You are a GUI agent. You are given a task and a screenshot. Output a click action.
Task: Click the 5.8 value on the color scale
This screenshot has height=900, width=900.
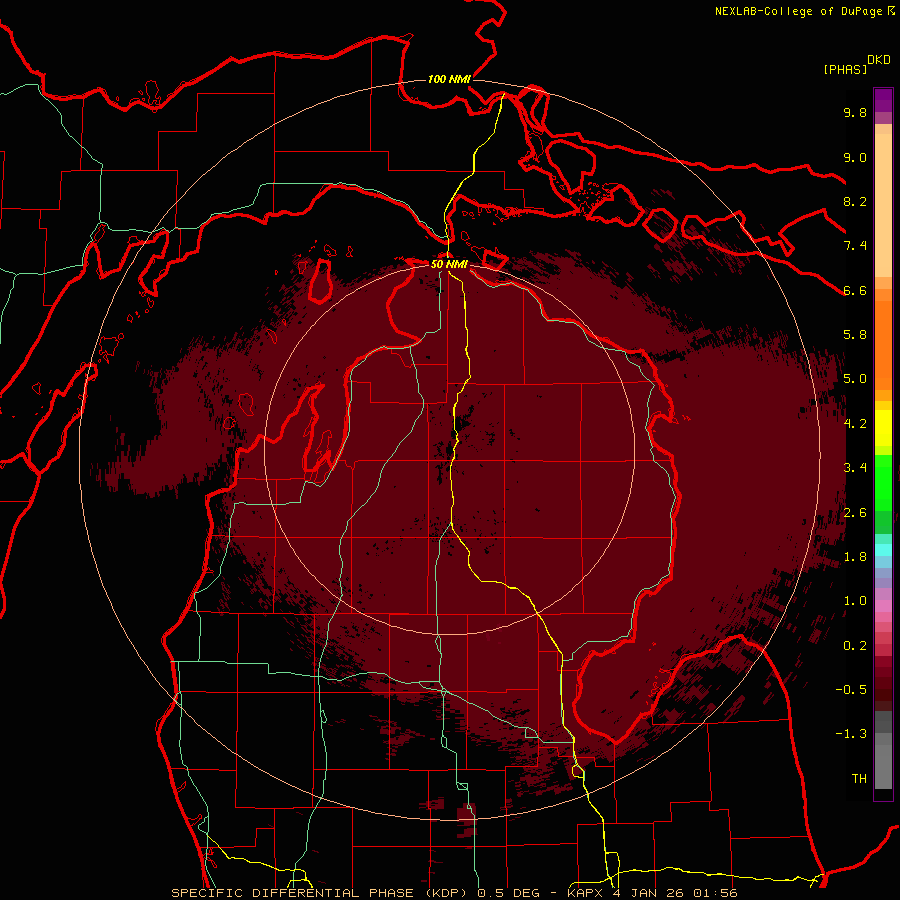[x=855, y=335]
